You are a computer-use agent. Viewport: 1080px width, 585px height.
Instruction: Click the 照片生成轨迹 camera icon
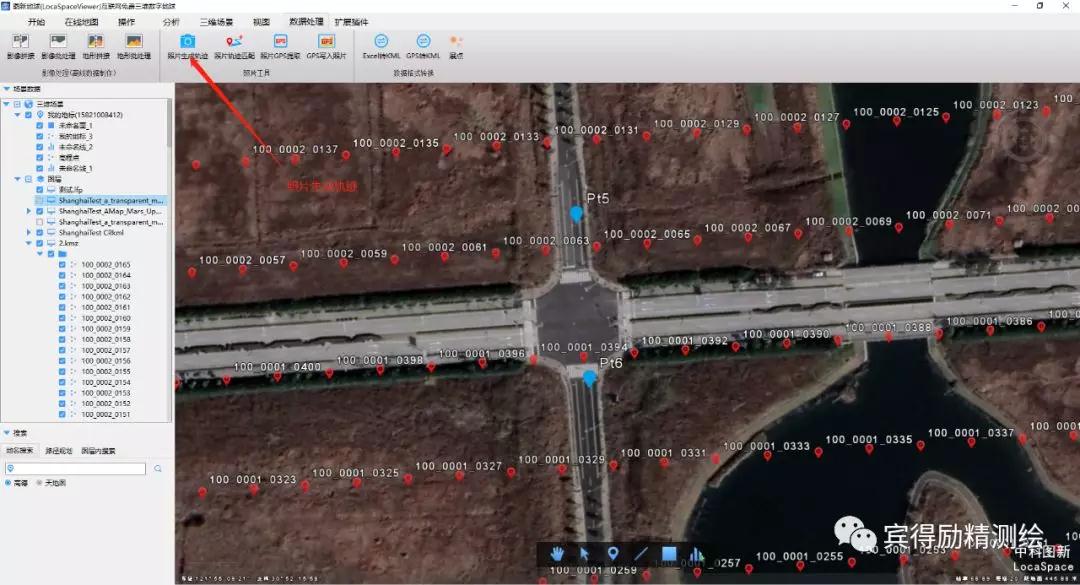187,42
